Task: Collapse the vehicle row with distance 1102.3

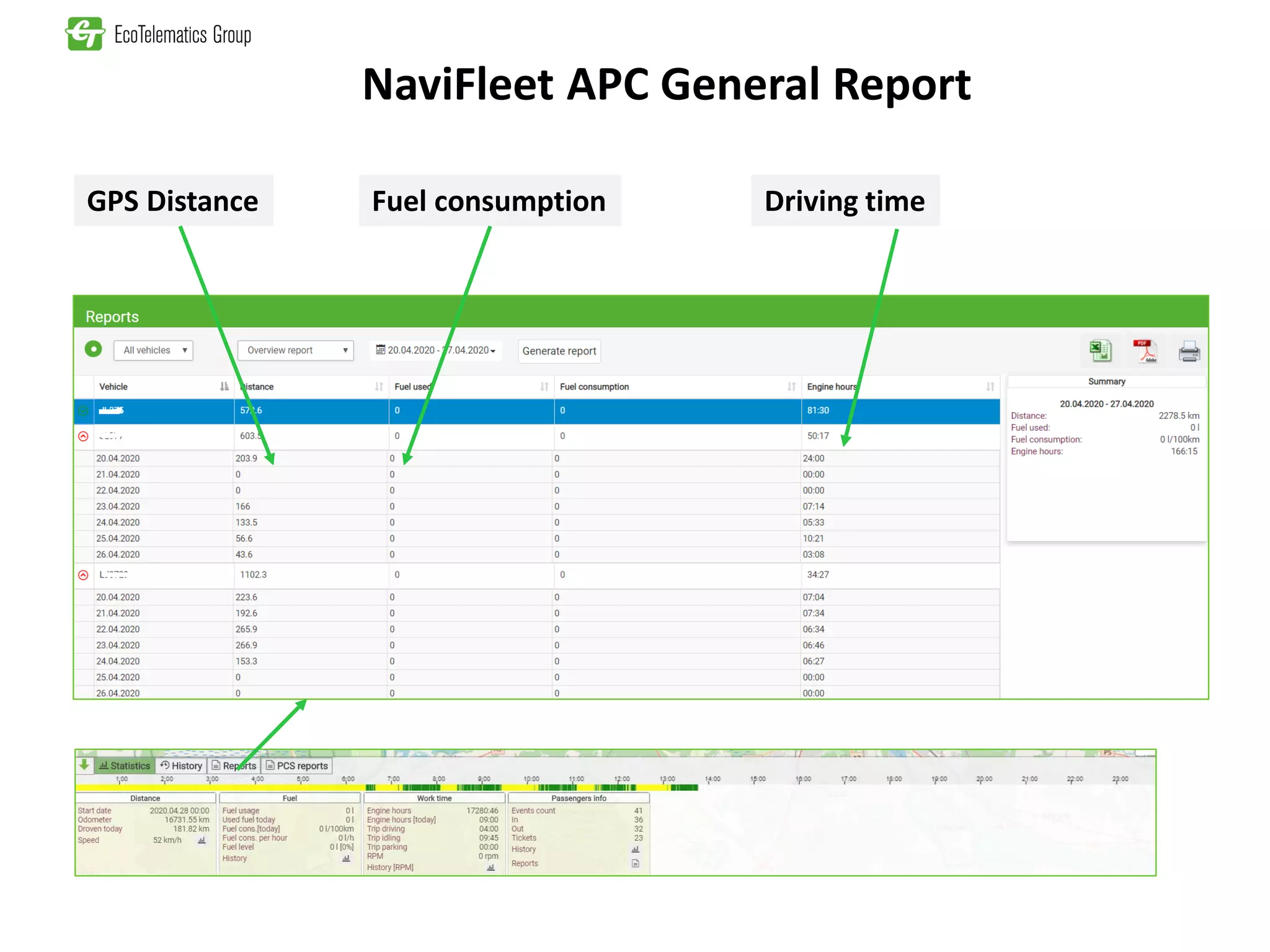Action: (83, 575)
